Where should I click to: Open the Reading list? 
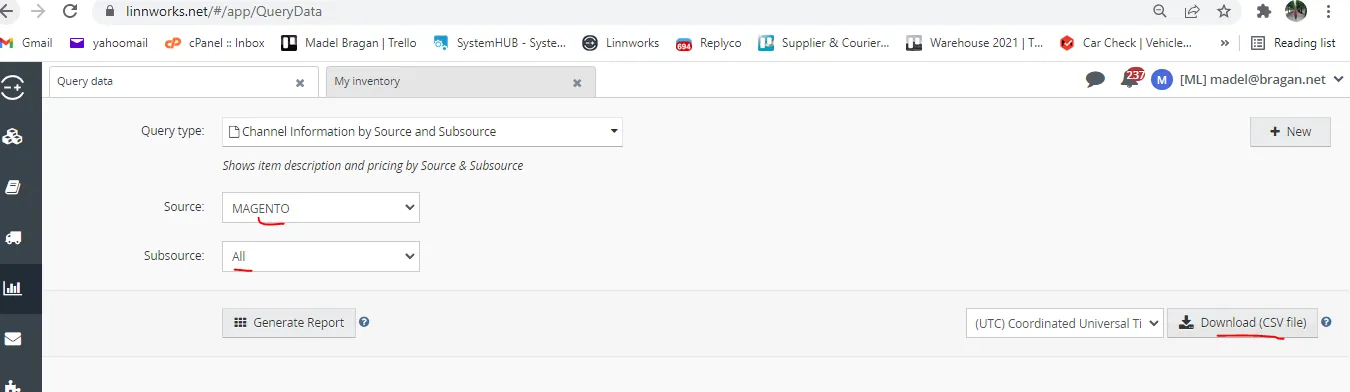(1293, 43)
